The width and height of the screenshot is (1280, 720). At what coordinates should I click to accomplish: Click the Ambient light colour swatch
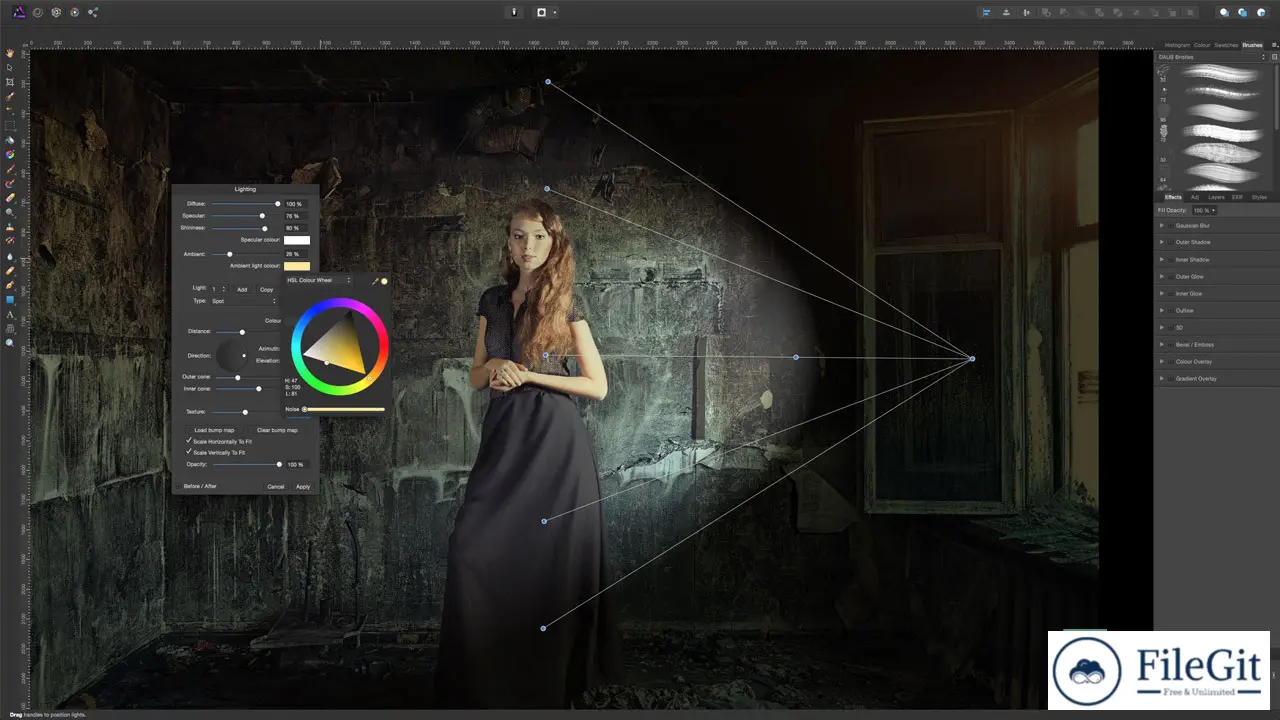tap(297, 266)
